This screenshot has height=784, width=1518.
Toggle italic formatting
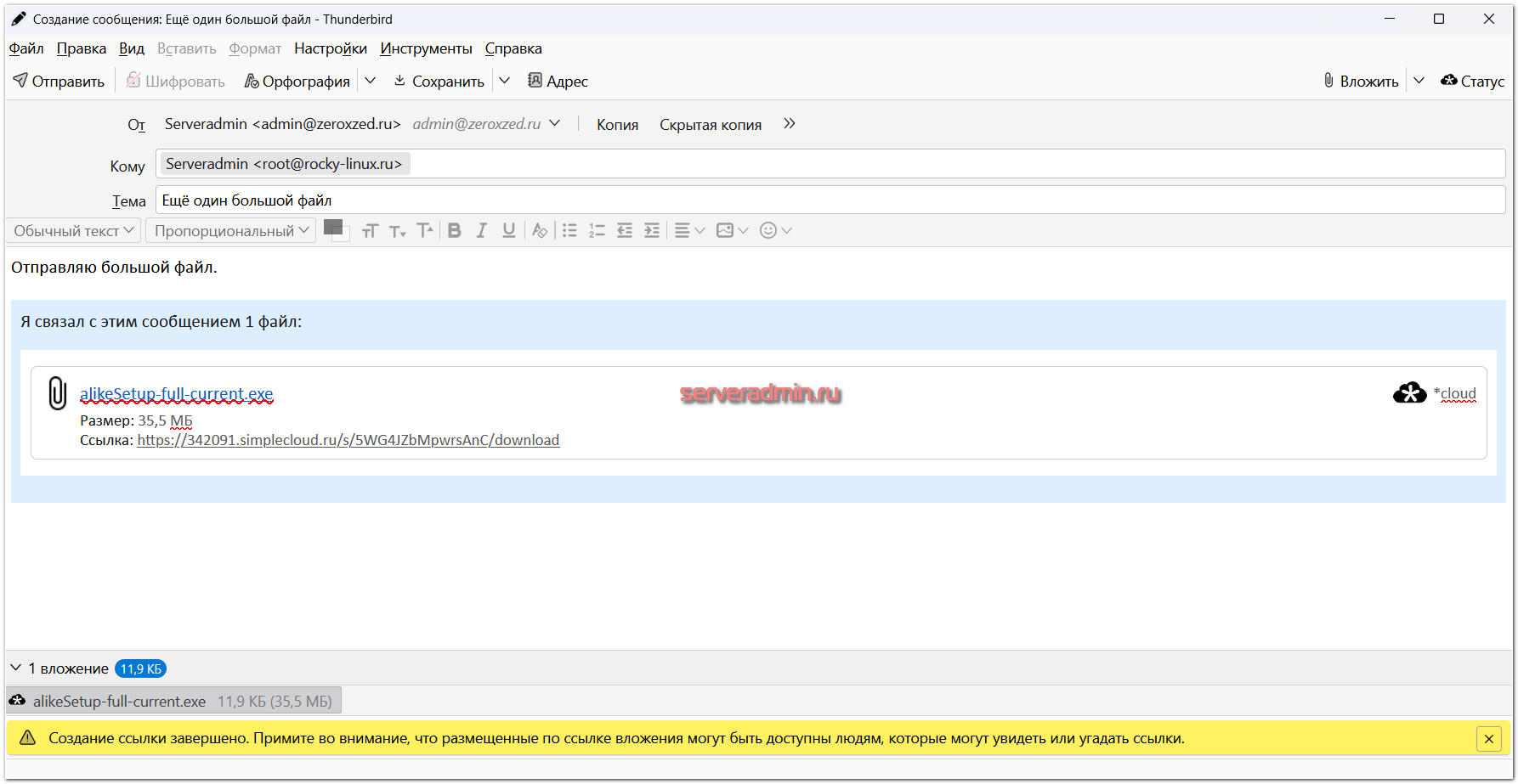pos(482,231)
